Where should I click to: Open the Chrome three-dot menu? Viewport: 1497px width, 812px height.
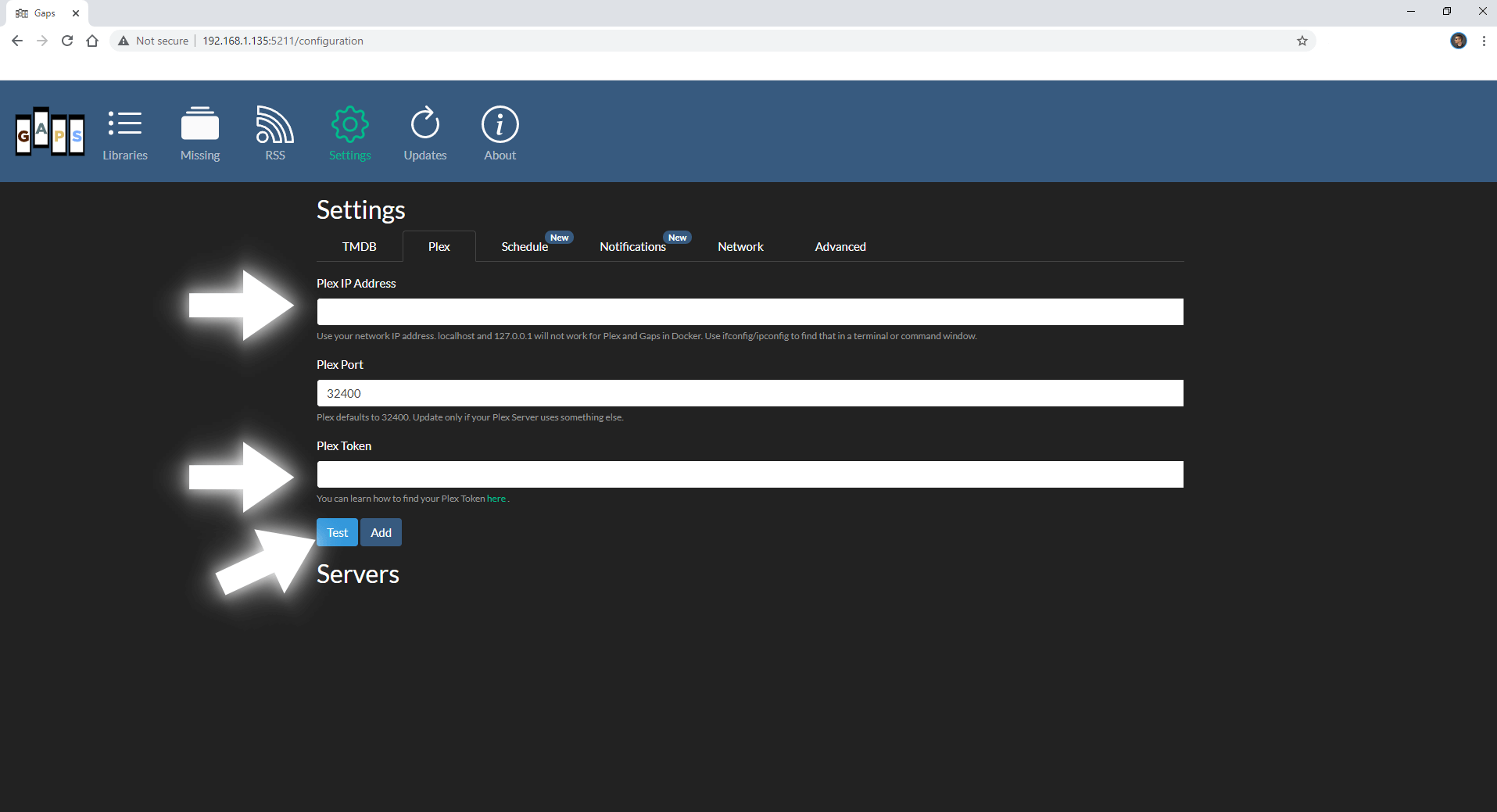point(1484,41)
